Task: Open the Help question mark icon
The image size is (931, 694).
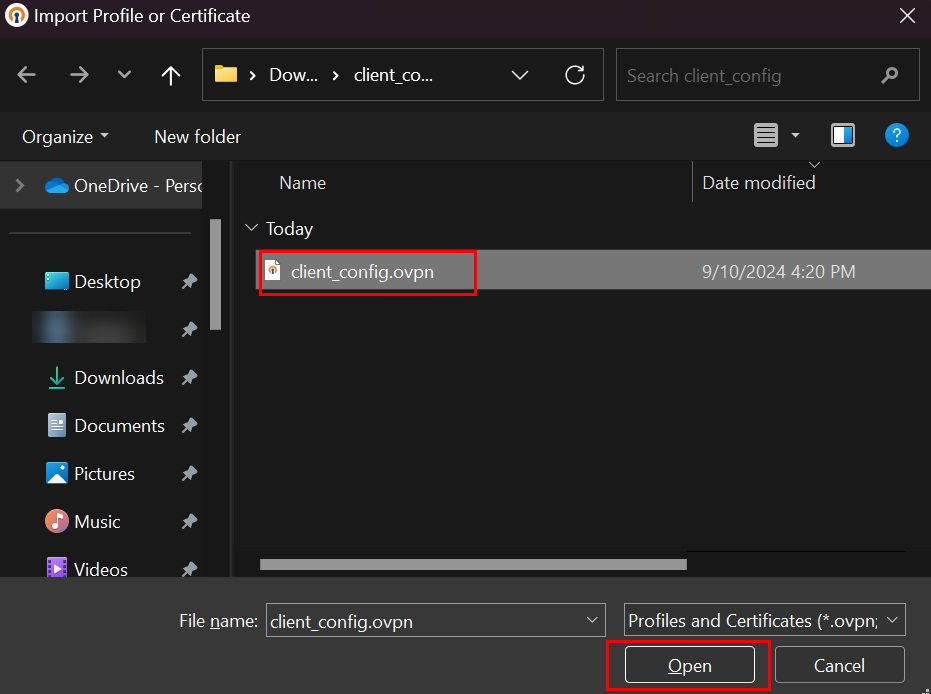Action: pyautogui.click(x=896, y=135)
